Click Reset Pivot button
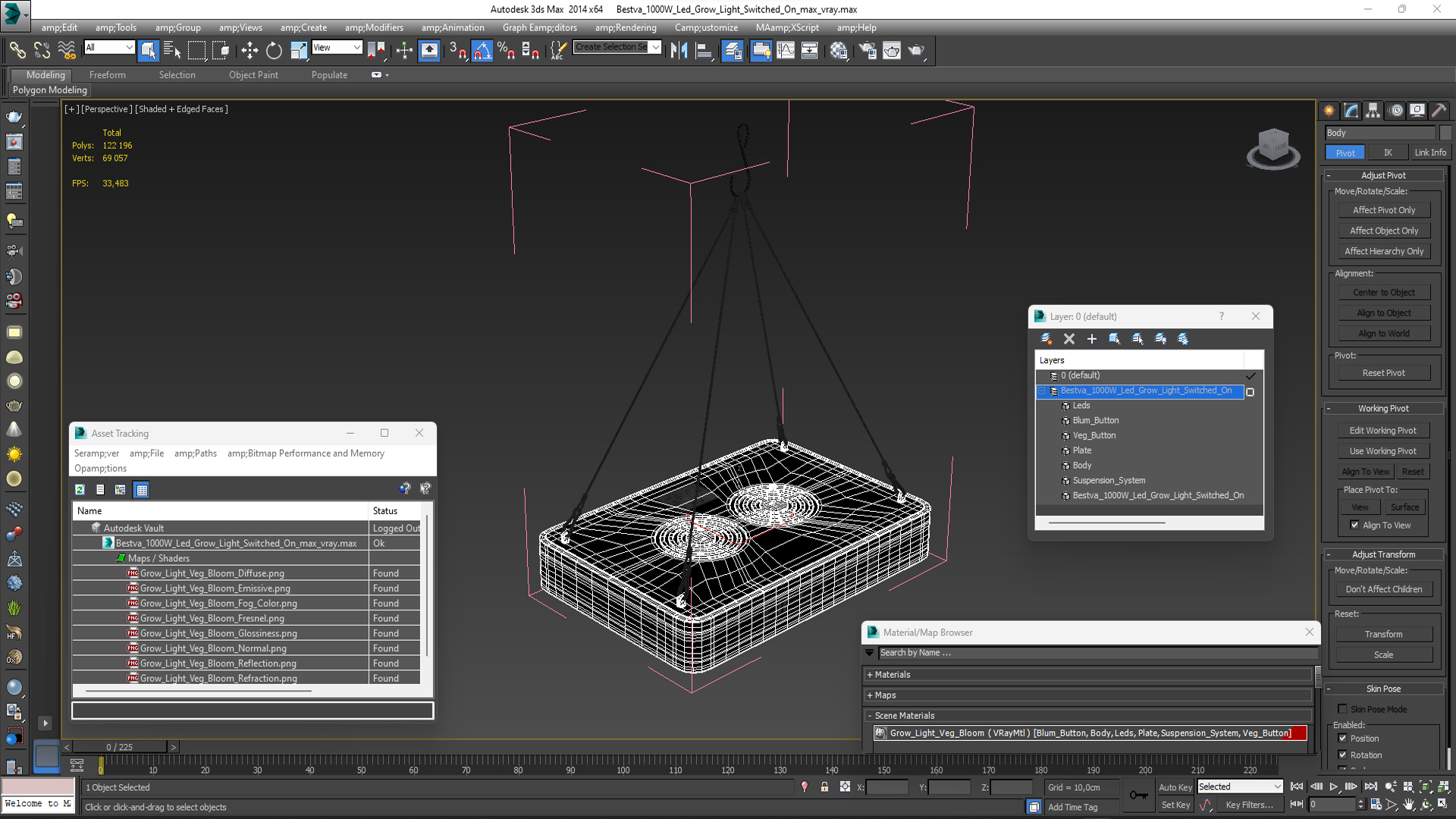Viewport: 1456px width, 819px height. click(1383, 373)
